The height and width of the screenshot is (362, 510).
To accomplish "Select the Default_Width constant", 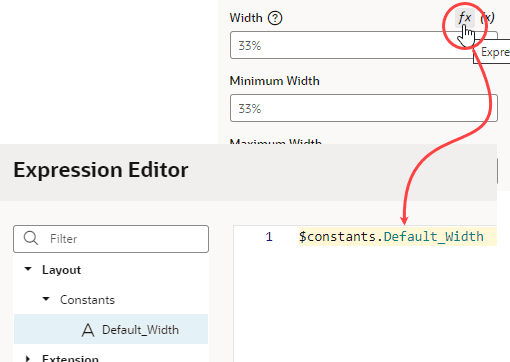I will pyautogui.click(x=111, y=329).
